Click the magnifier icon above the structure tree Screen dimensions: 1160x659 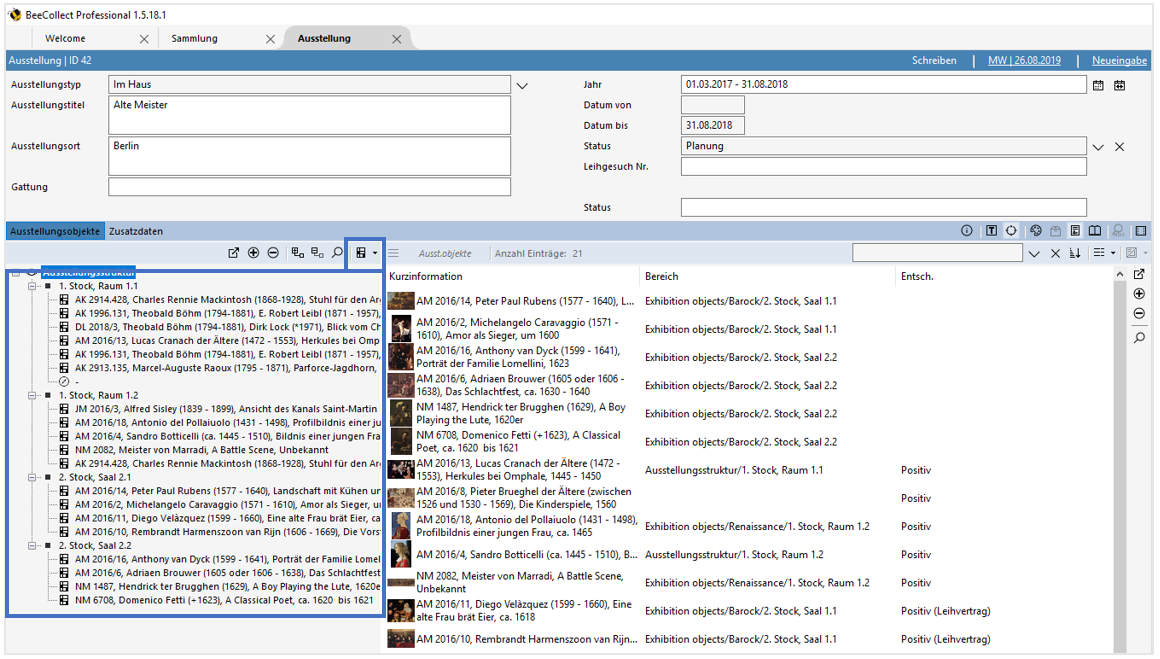338,254
